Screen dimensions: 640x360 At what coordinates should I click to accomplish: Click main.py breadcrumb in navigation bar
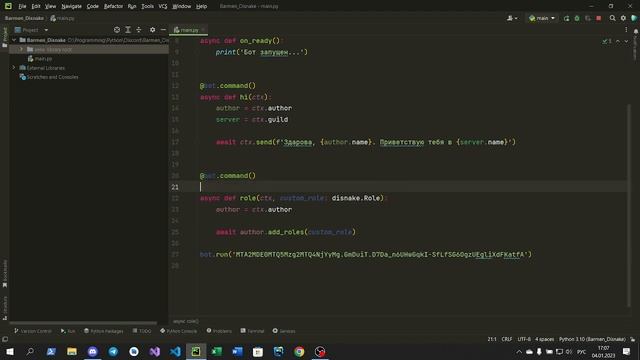[62, 18]
